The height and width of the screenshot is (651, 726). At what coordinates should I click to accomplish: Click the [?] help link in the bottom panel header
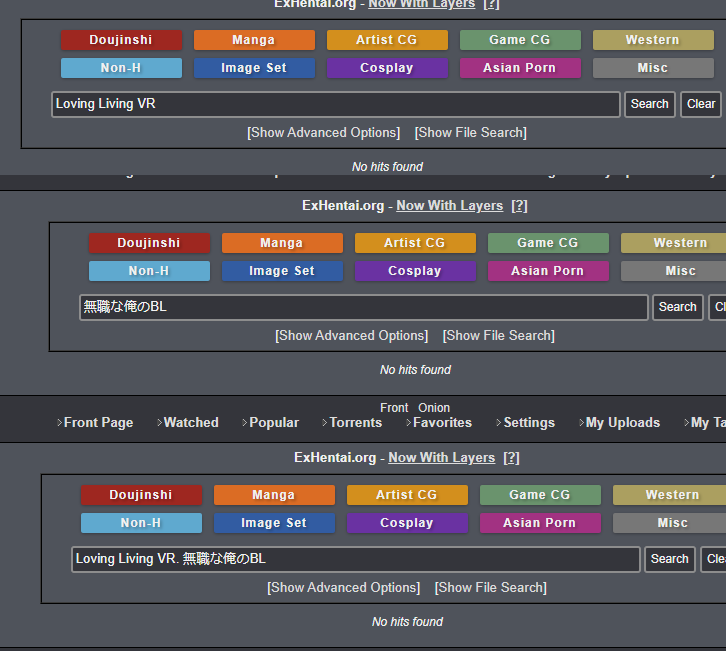click(x=511, y=457)
